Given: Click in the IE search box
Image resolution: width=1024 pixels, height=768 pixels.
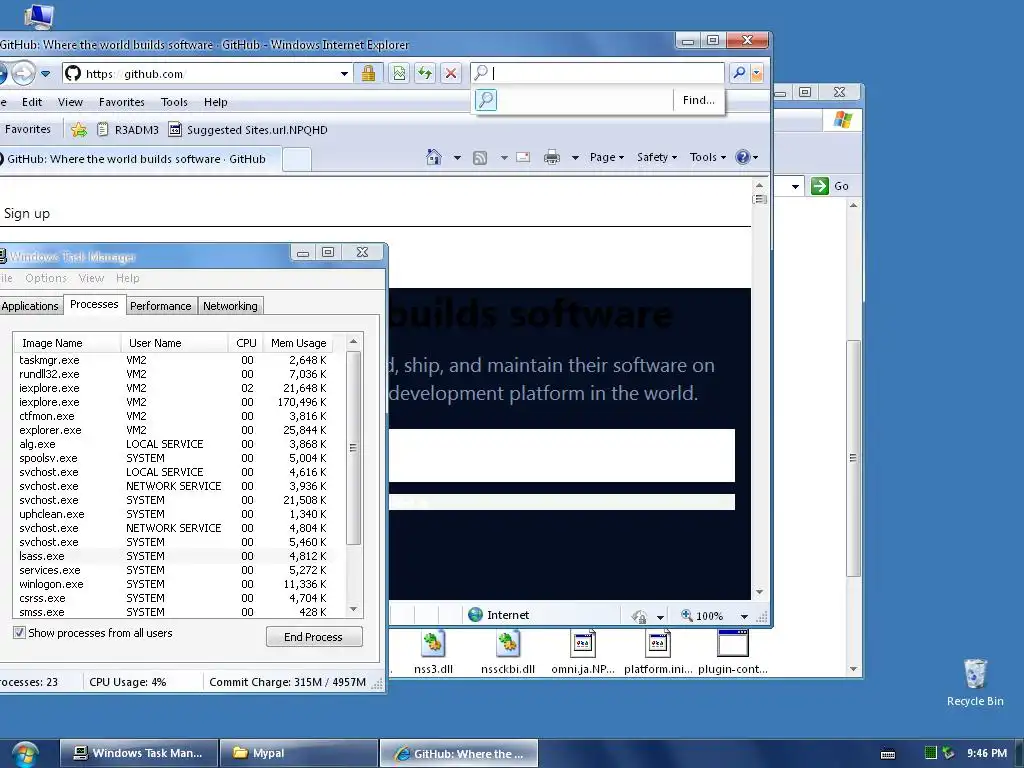Looking at the screenshot, I should pyautogui.click(x=607, y=73).
